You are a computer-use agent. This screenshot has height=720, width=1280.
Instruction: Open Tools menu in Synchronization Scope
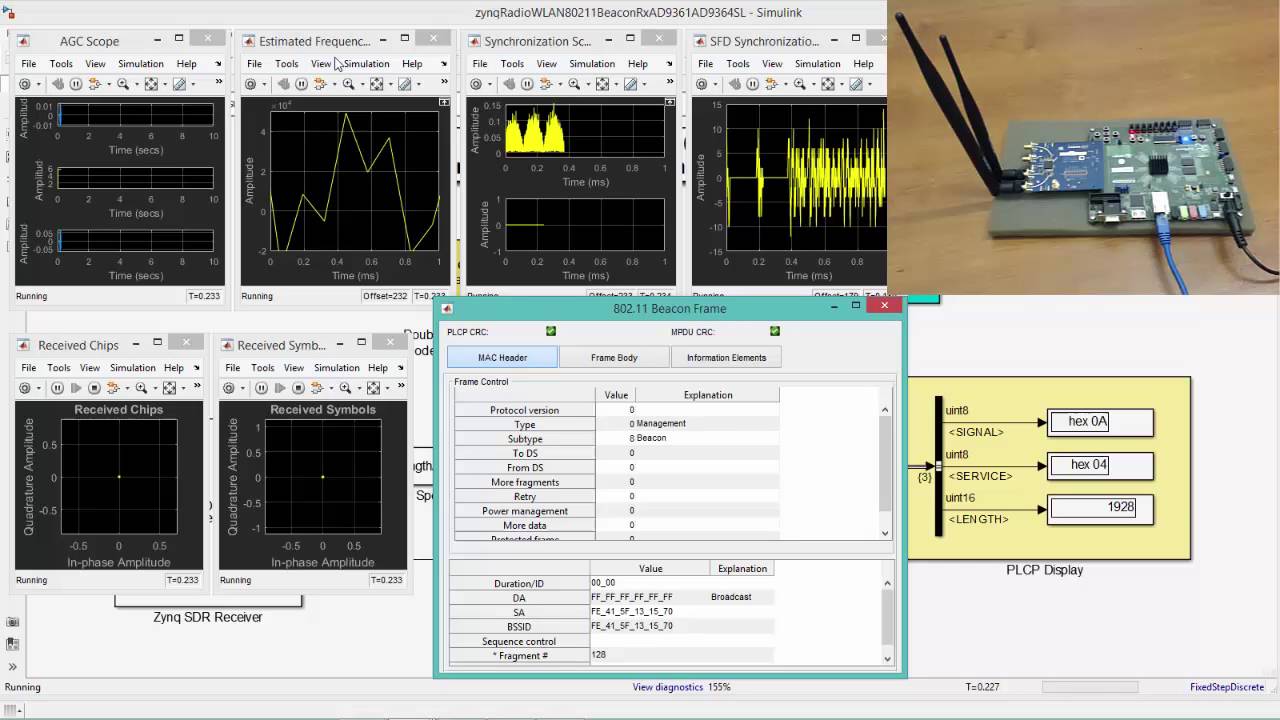pyautogui.click(x=512, y=64)
